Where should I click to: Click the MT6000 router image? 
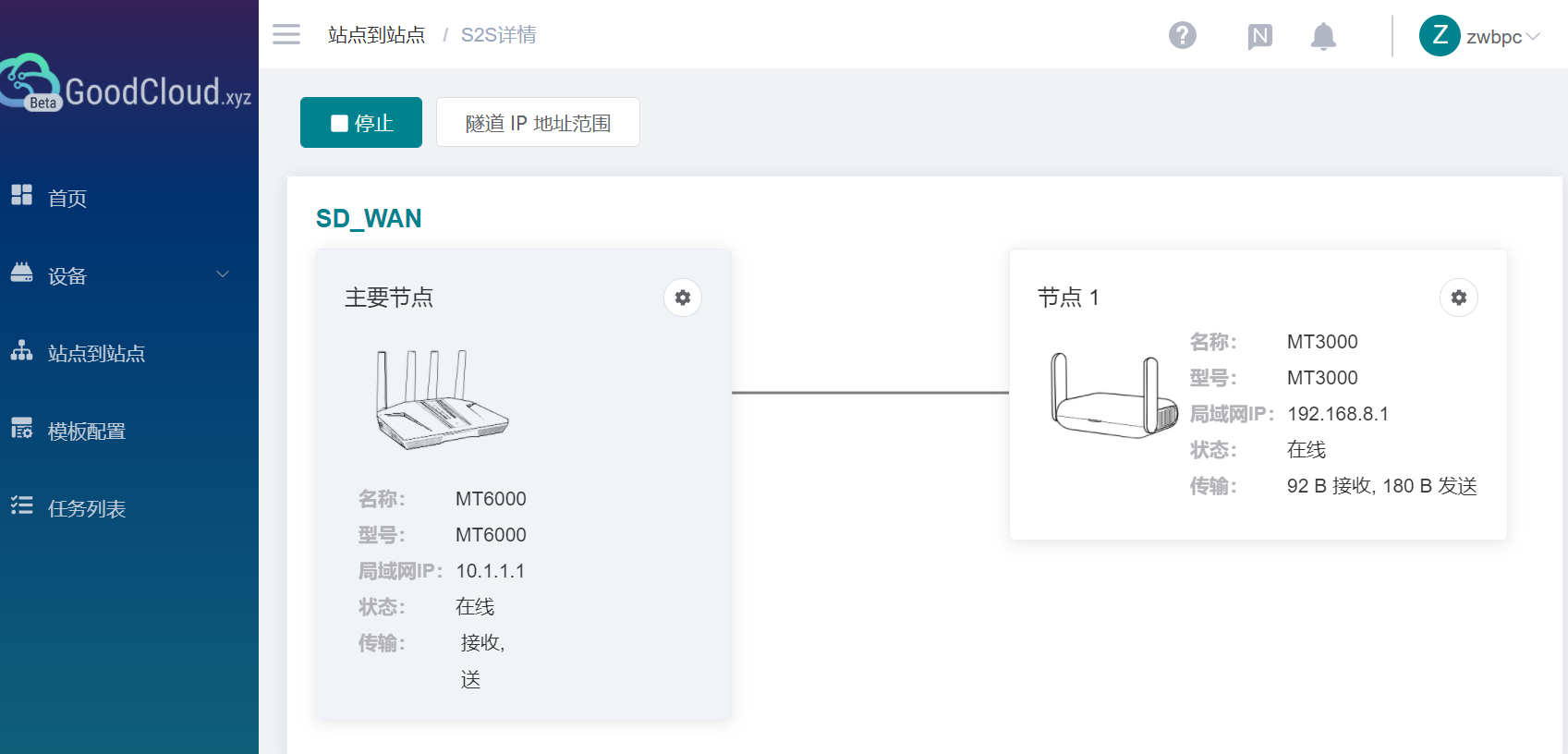(441, 400)
